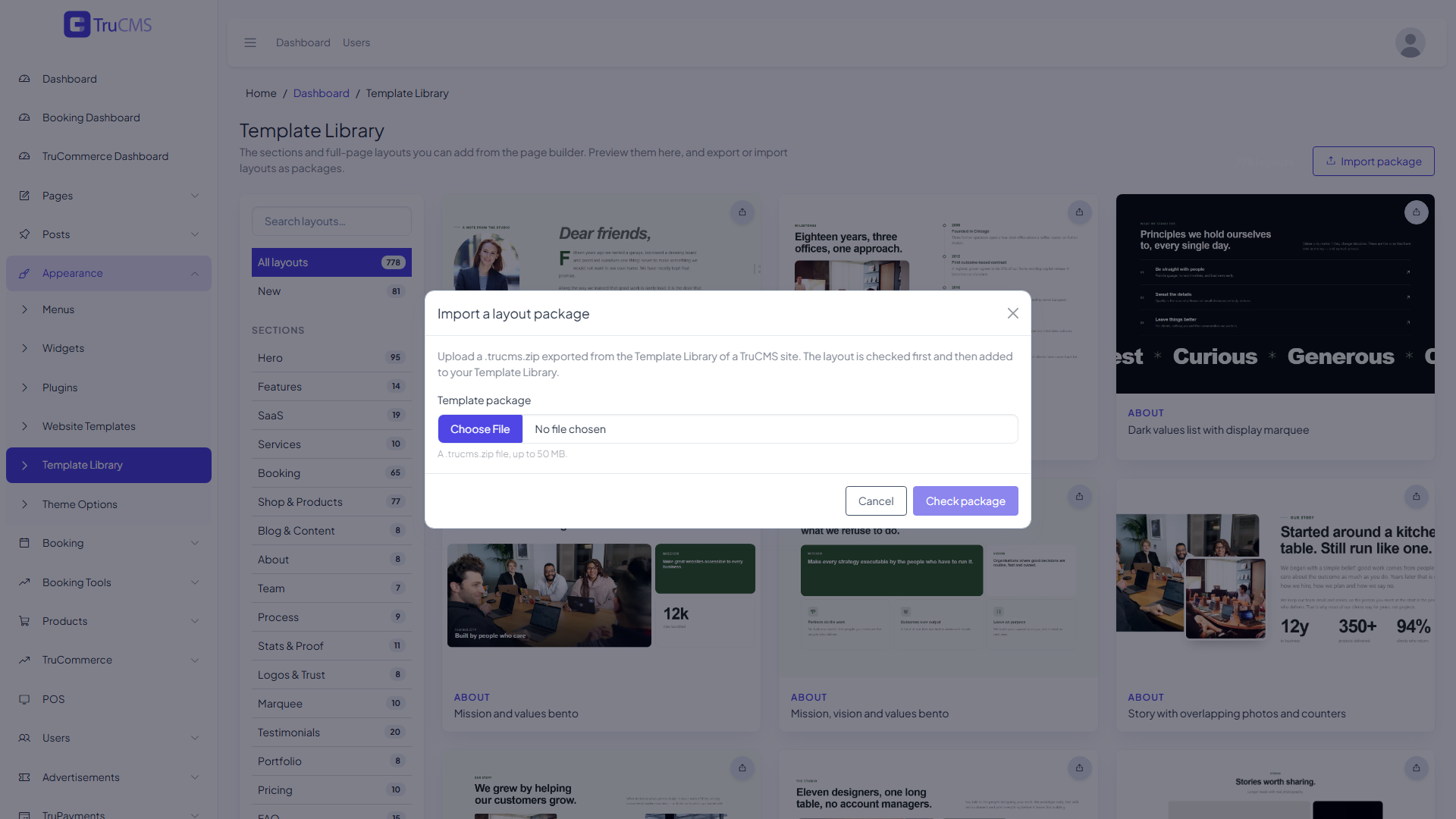Open the user avatar menu
This screenshot has width=1456, height=819.
pos(1410,42)
